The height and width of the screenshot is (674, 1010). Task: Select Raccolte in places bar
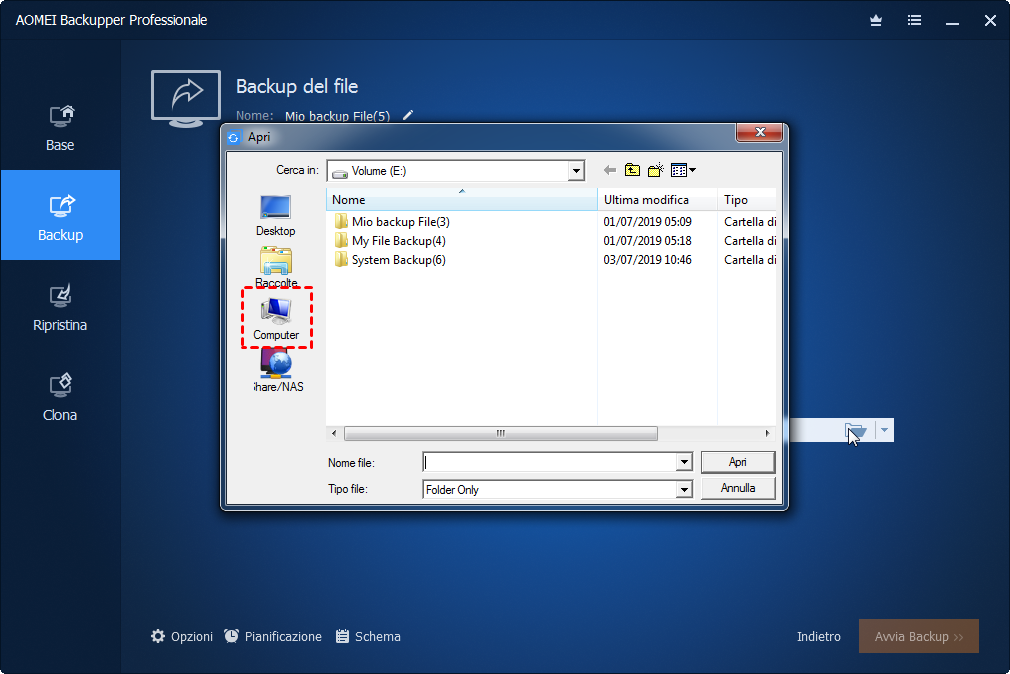tap(276, 267)
